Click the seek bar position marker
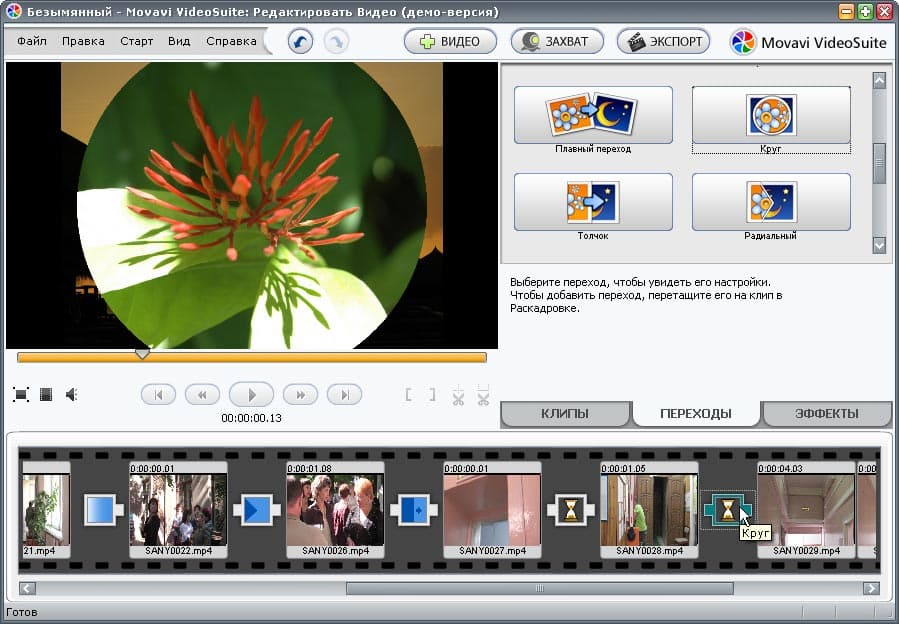899x624 pixels. point(142,354)
